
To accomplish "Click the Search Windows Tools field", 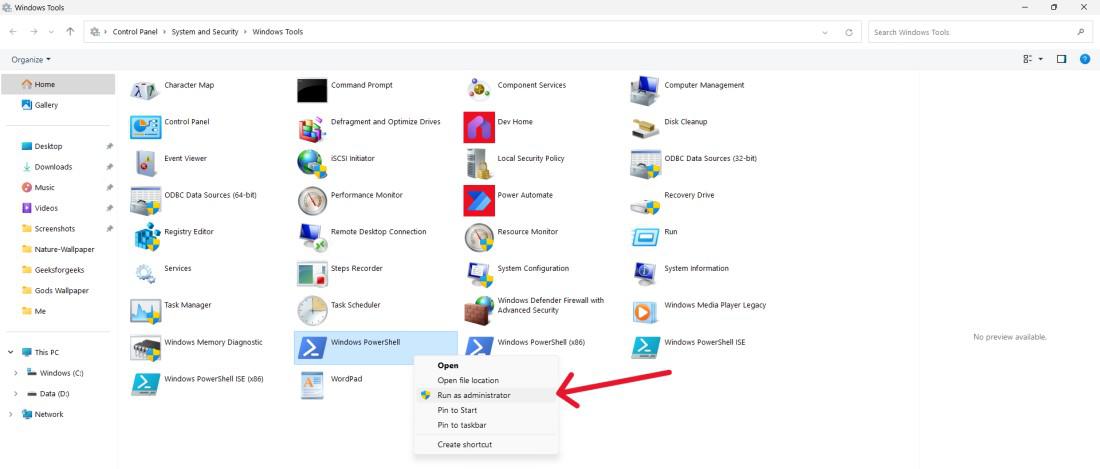I will click(x=981, y=32).
